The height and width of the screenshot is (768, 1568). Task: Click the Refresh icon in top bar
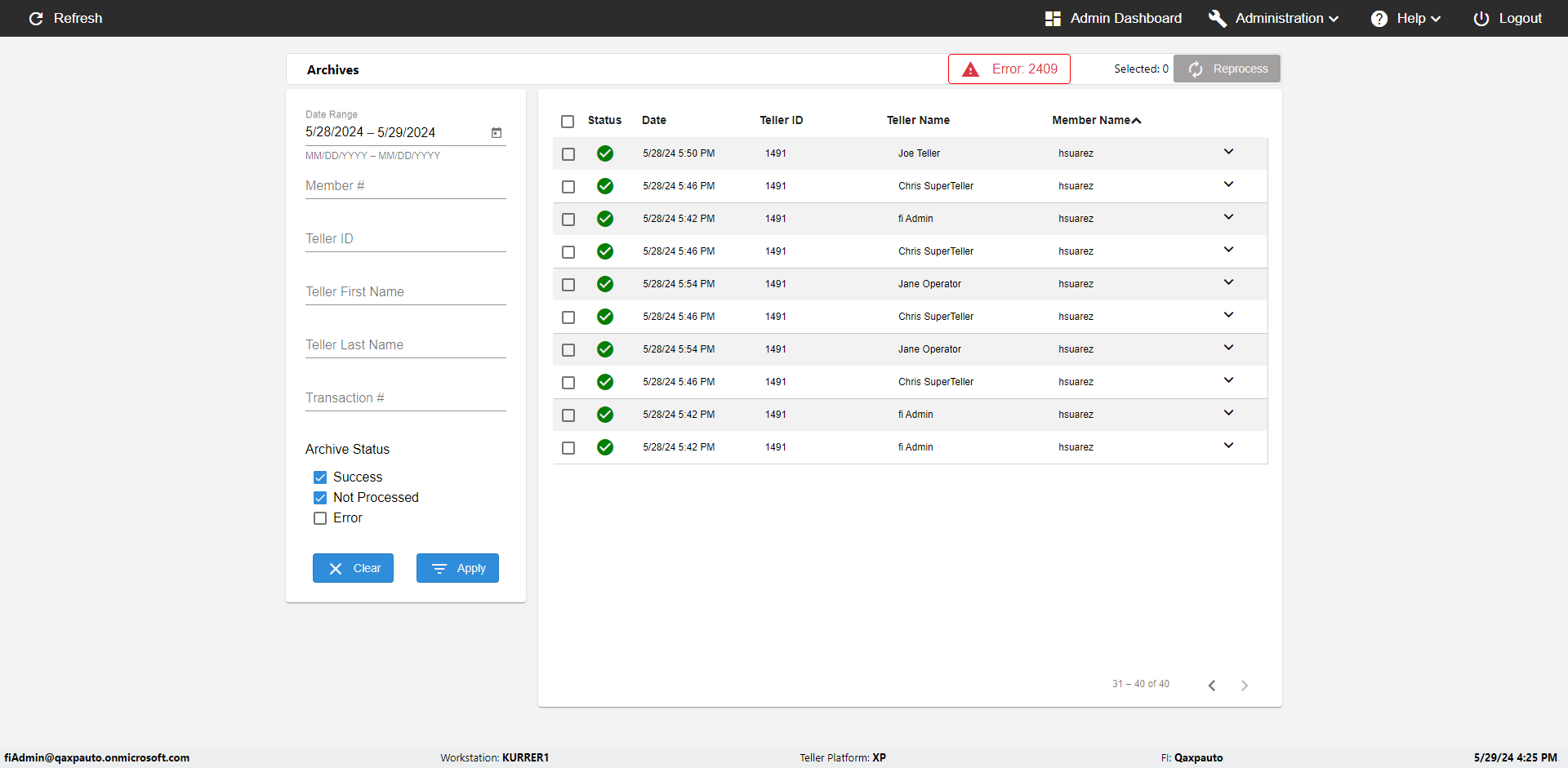point(36,19)
